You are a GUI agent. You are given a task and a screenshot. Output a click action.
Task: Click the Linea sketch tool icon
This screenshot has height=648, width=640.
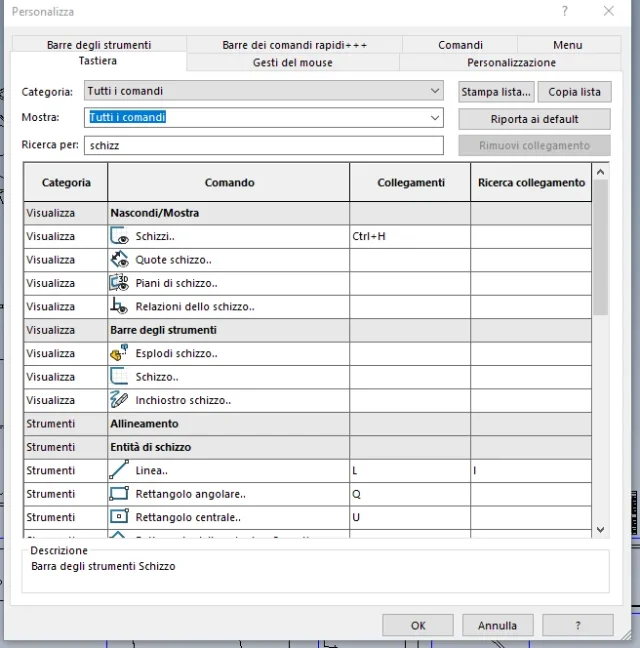[x=119, y=470]
